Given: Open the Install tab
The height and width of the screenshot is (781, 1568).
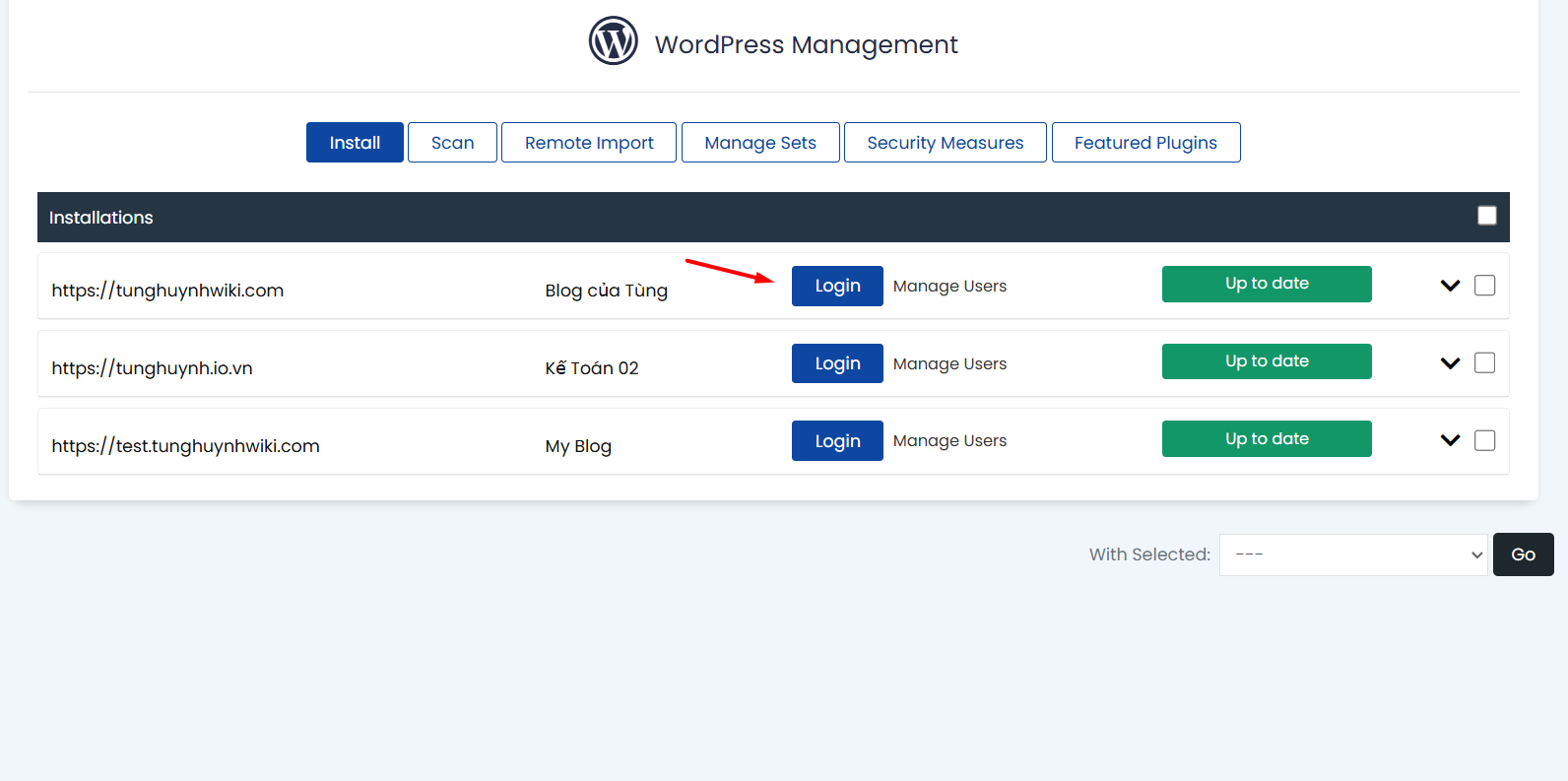Looking at the screenshot, I should [355, 143].
